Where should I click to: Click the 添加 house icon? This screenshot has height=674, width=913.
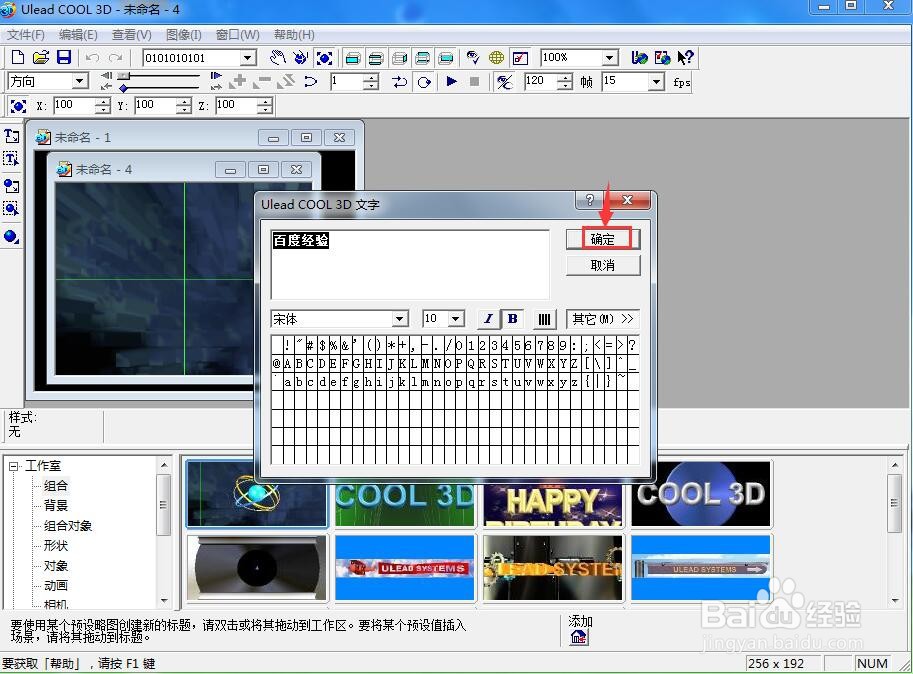pos(579,637)
